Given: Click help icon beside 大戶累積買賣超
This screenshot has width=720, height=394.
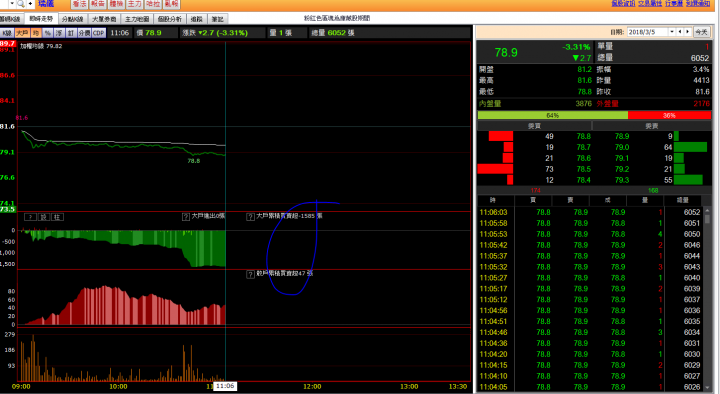Looking at the screenshot, I should click(251, 217).
